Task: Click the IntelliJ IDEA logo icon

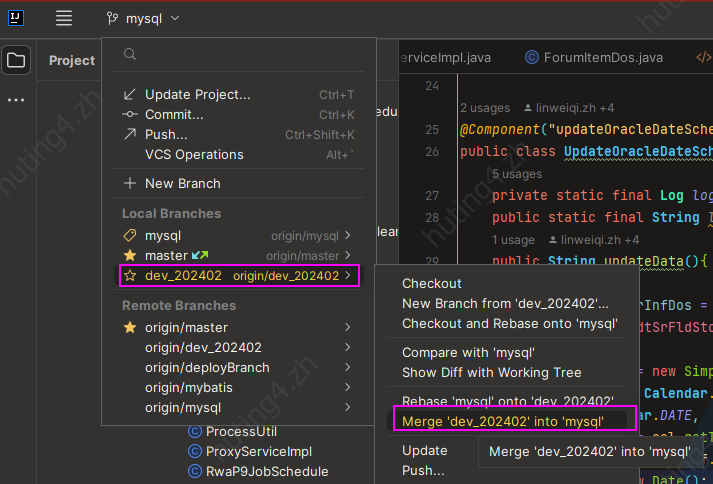Action: (x=19, y=18)
